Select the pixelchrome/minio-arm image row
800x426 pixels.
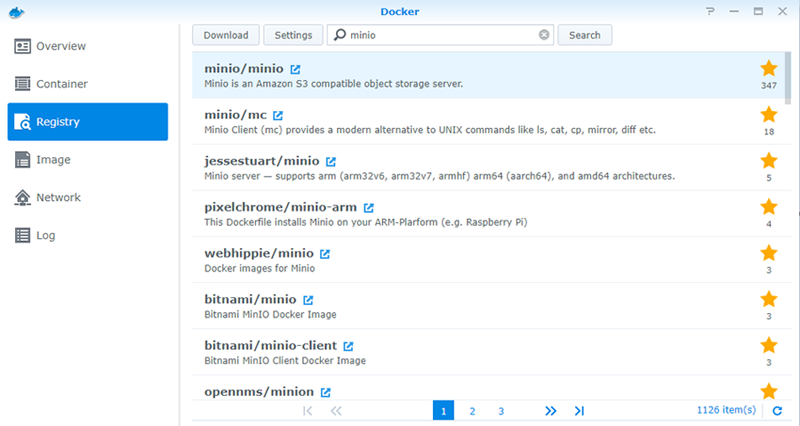point(487,214)
